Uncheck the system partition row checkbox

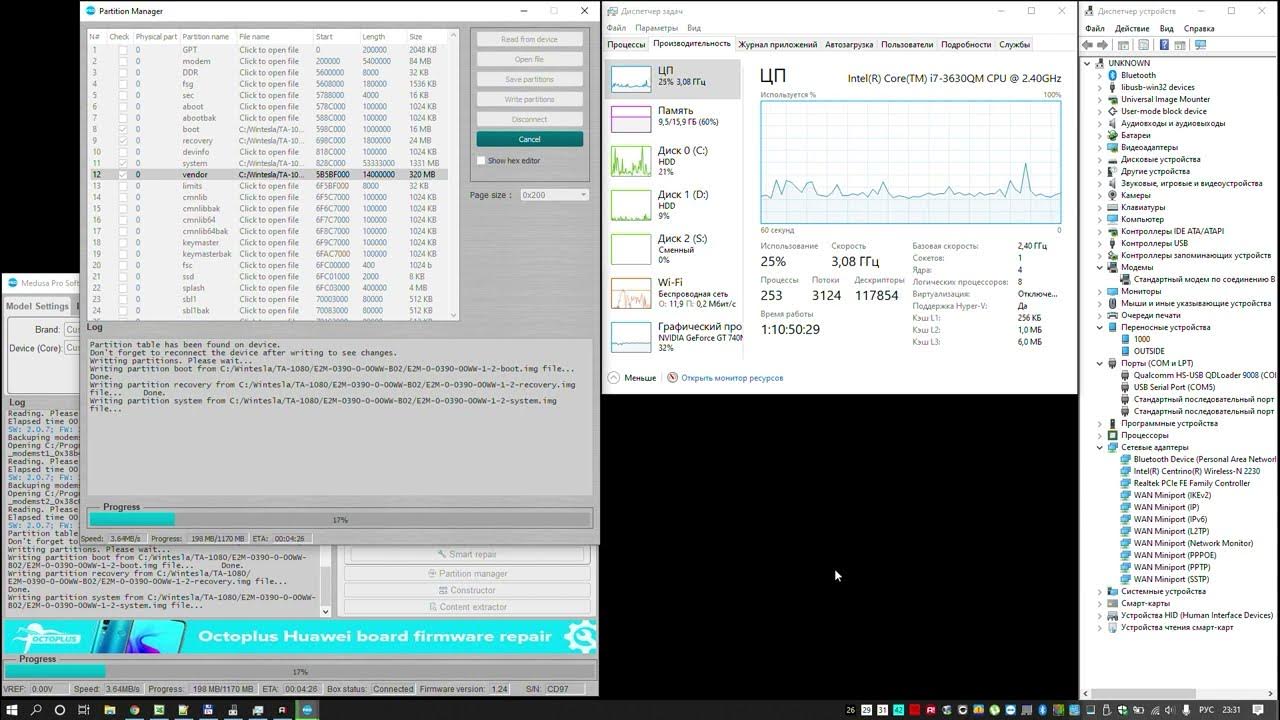122,163
